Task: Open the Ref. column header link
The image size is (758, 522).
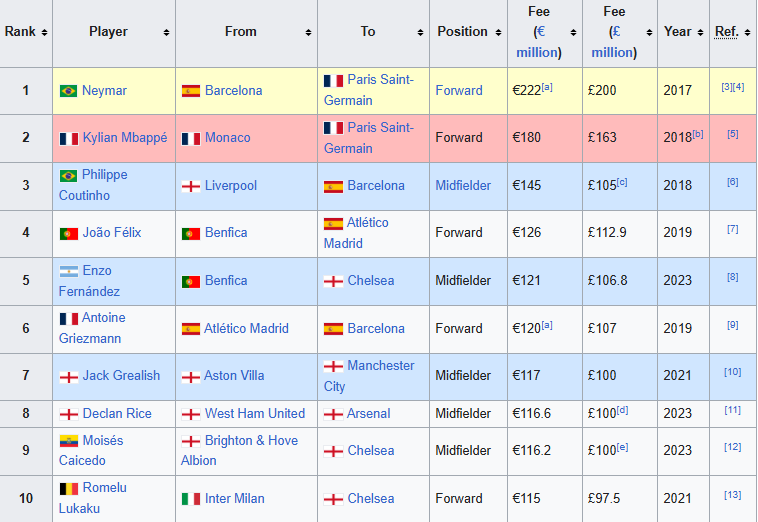Action: click(x=726, y=32)
